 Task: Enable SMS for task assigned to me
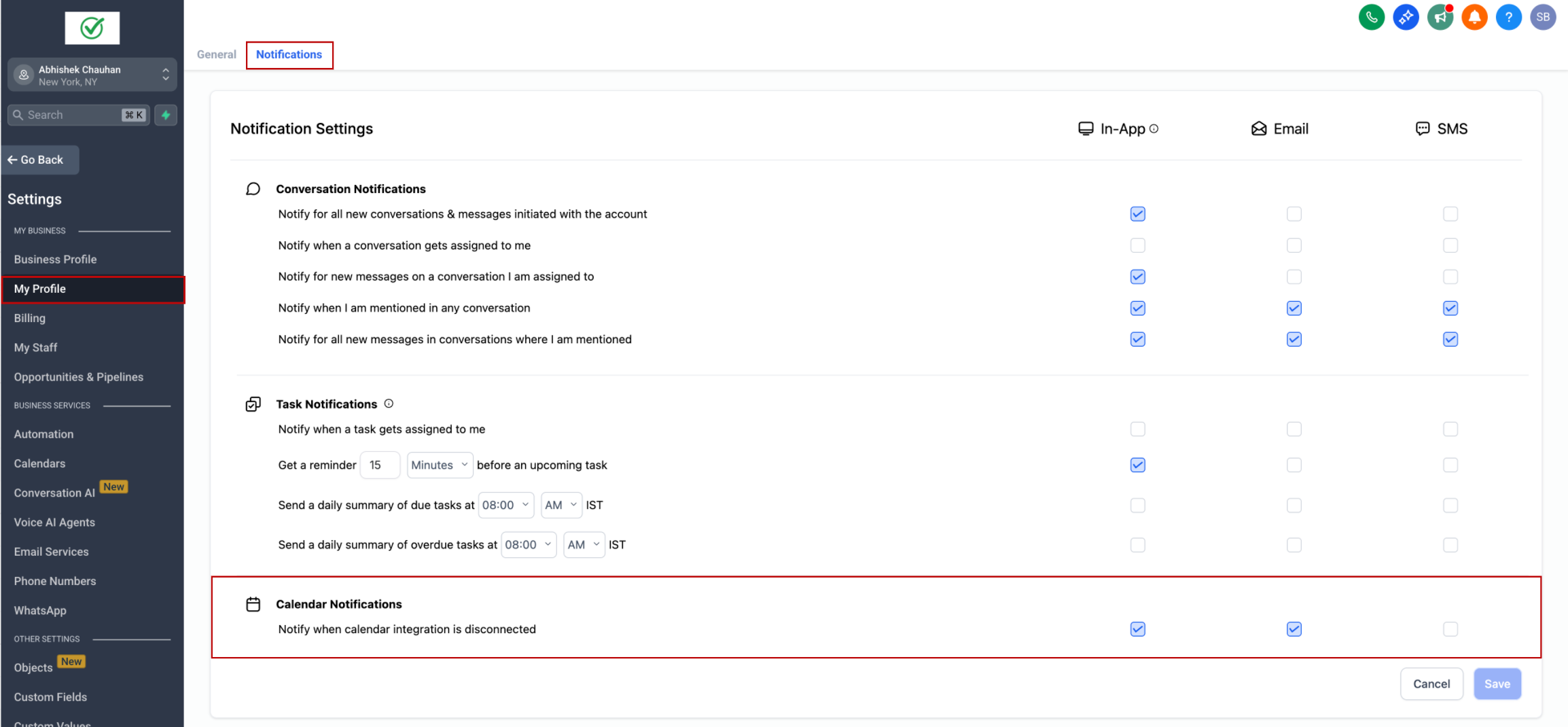click(x=1450, y=429)
